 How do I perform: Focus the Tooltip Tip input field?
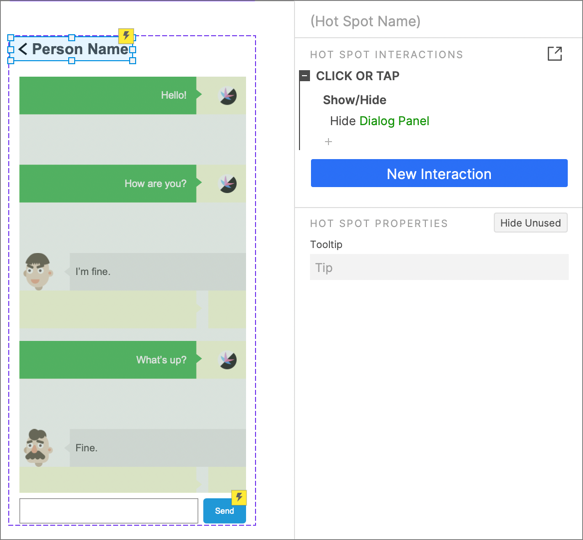tap(439, 267)
